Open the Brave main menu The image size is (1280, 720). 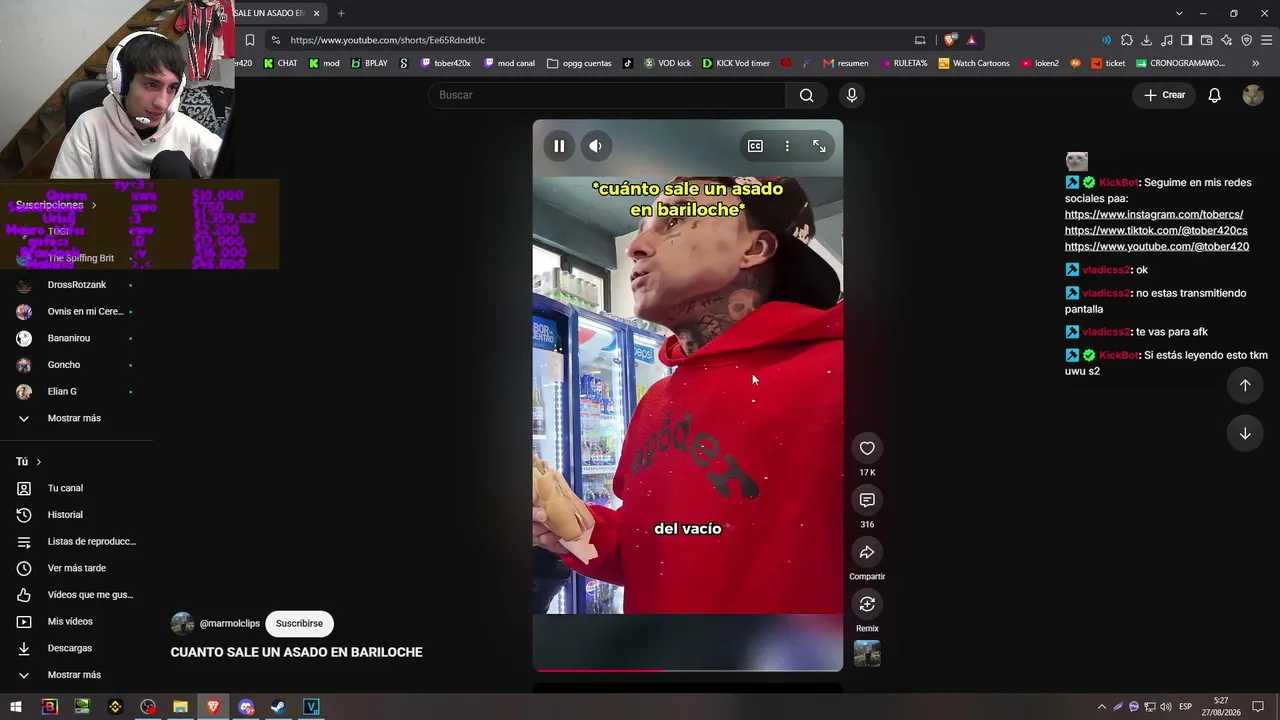coord(1266,40)
